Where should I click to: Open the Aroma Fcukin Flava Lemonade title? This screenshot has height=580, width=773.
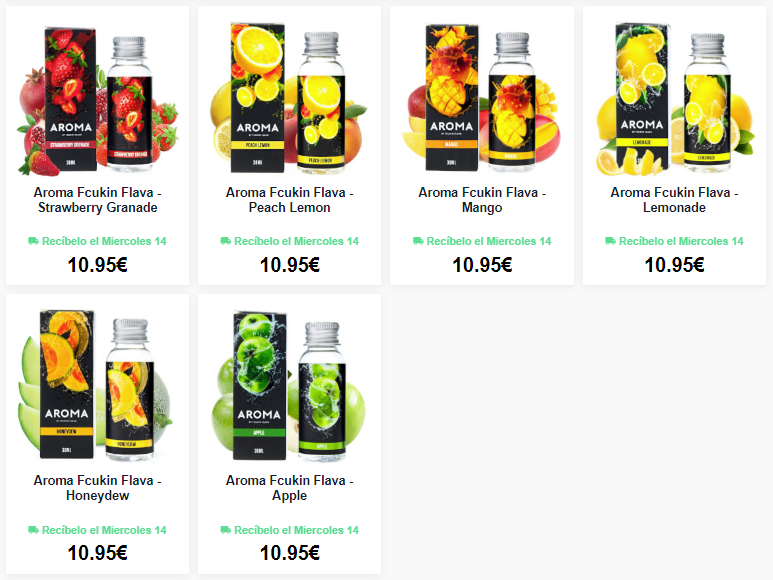[x=674, y=200]
